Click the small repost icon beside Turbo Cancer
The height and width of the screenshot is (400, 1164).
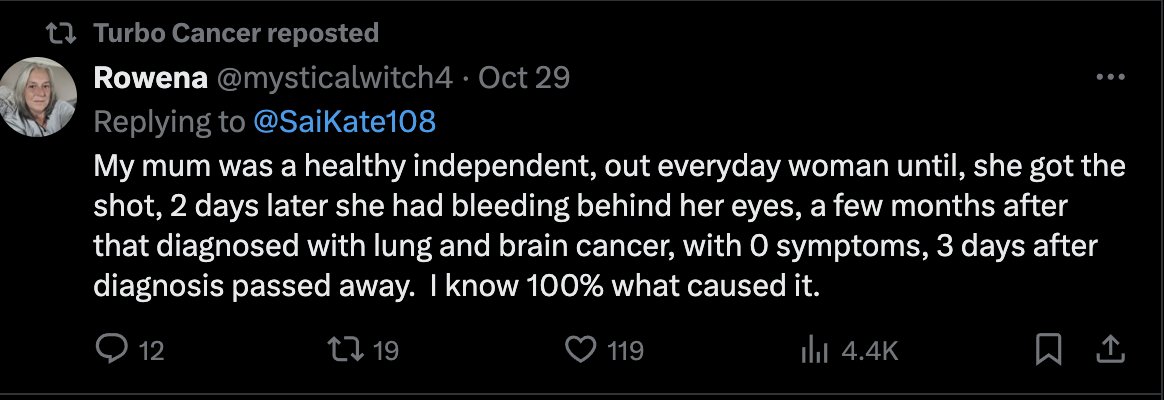62,33
